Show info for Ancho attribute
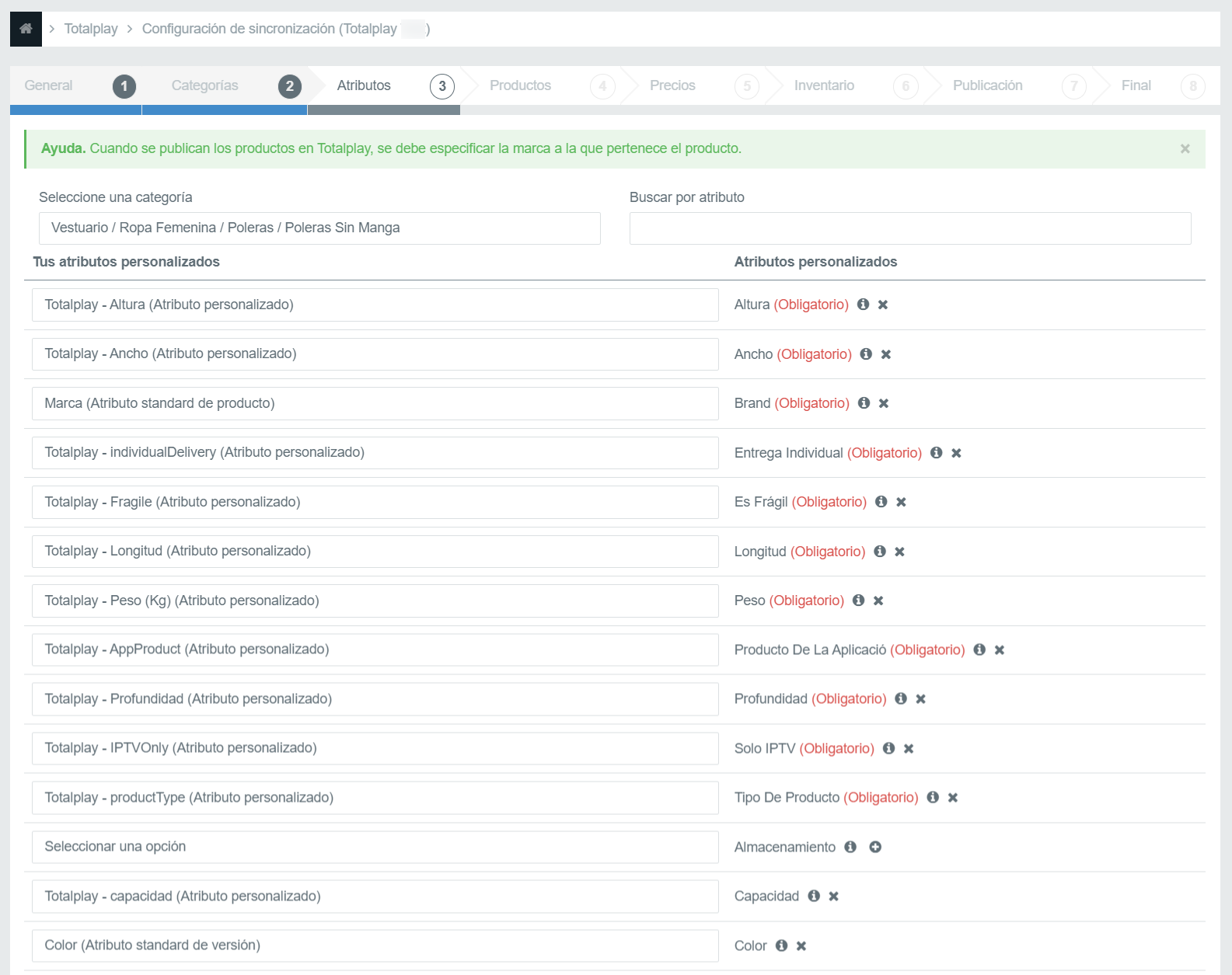Image resolution: width=1232 pixels, height=975 pixels. pos(866,354)
